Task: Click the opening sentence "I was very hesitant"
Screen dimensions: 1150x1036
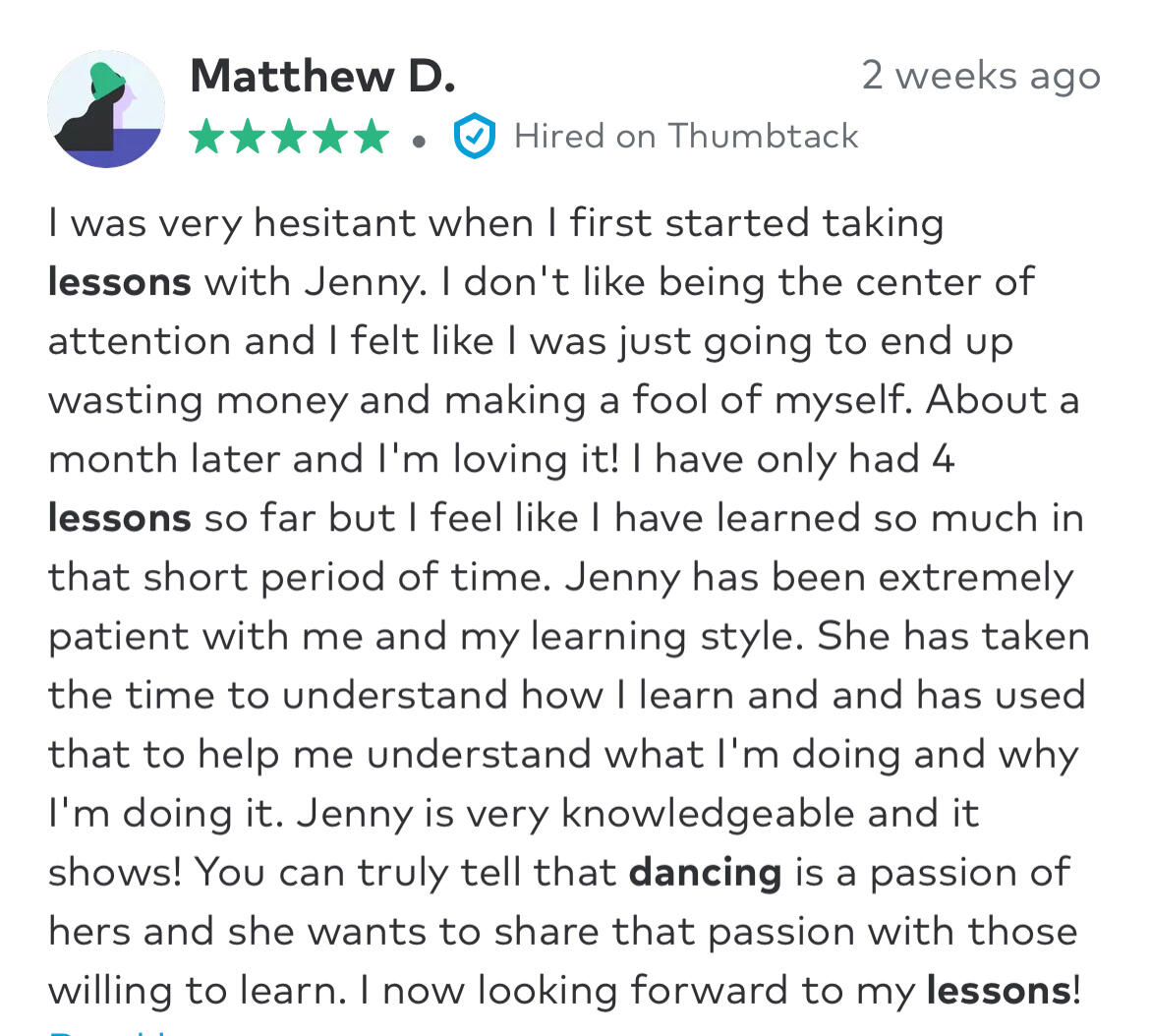Action: (233, 224)
